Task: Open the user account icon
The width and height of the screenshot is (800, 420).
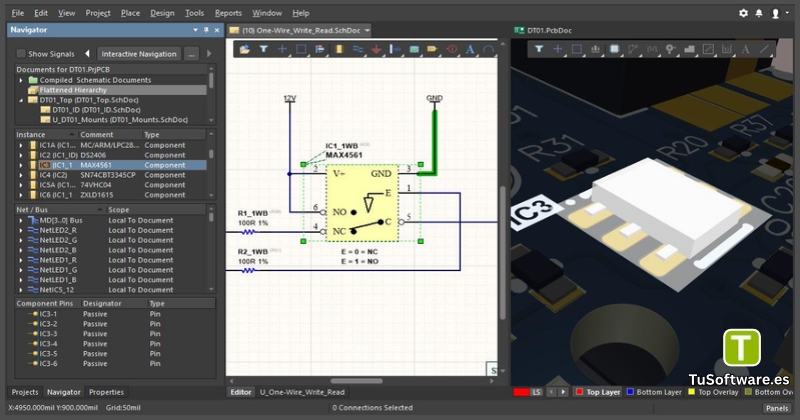Action: click(775, 13)
